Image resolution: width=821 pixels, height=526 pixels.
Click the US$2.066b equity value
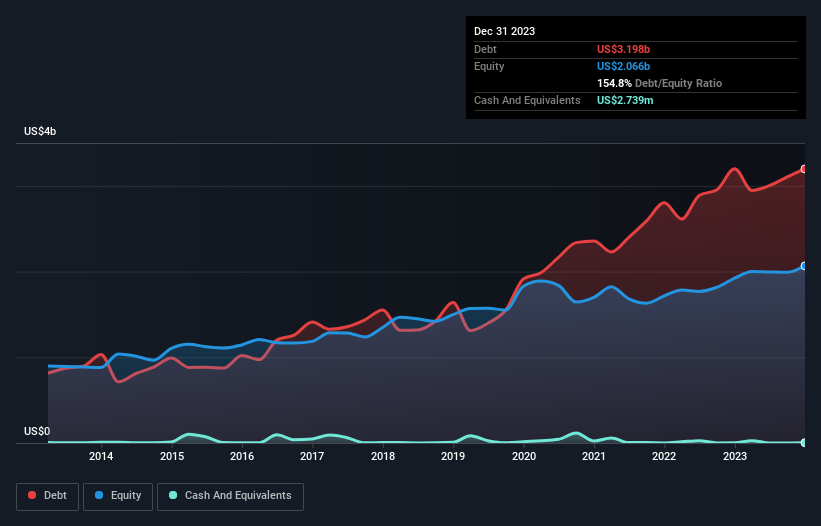[623, 66]
